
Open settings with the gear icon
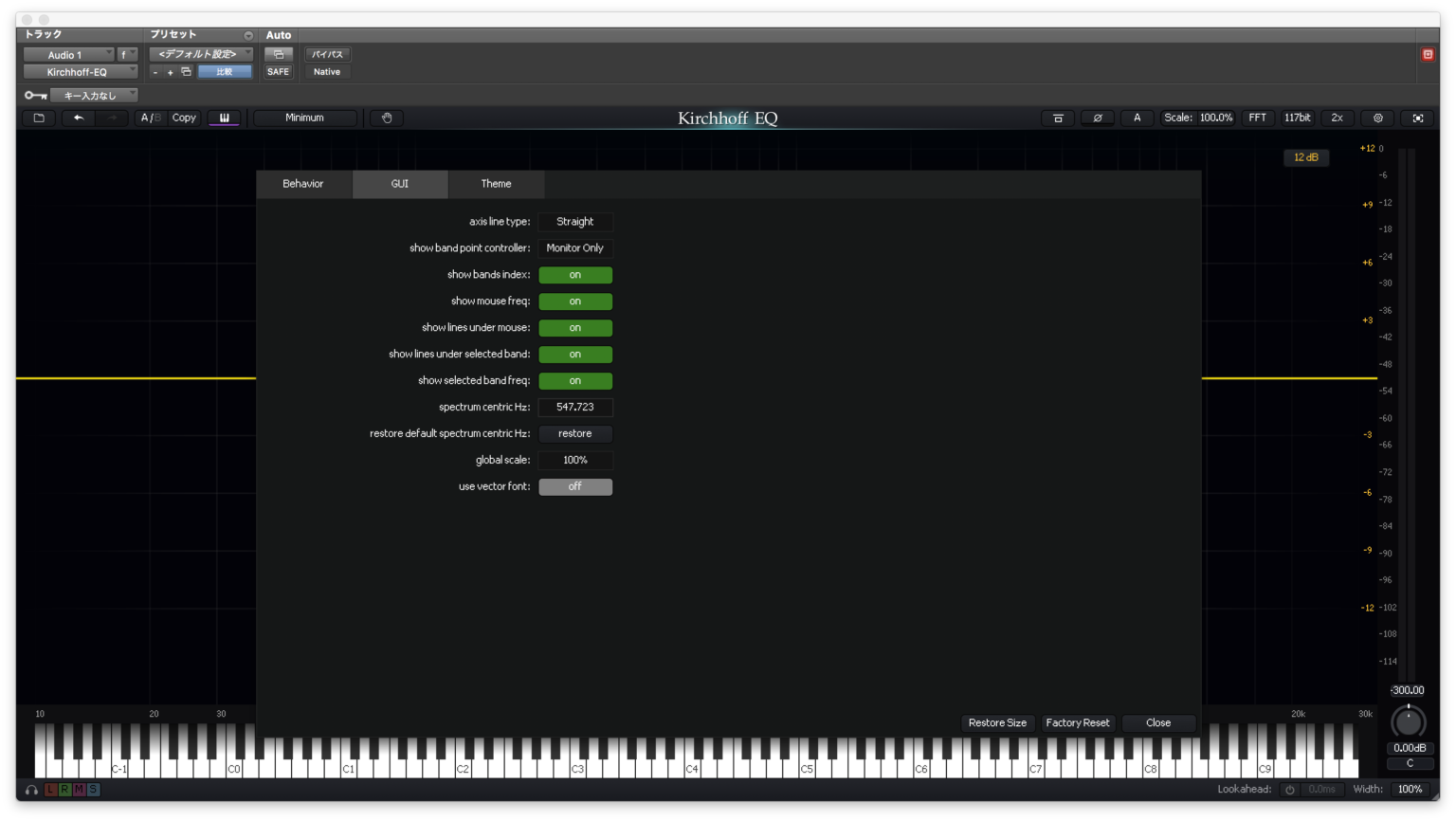coord(1378,118)
